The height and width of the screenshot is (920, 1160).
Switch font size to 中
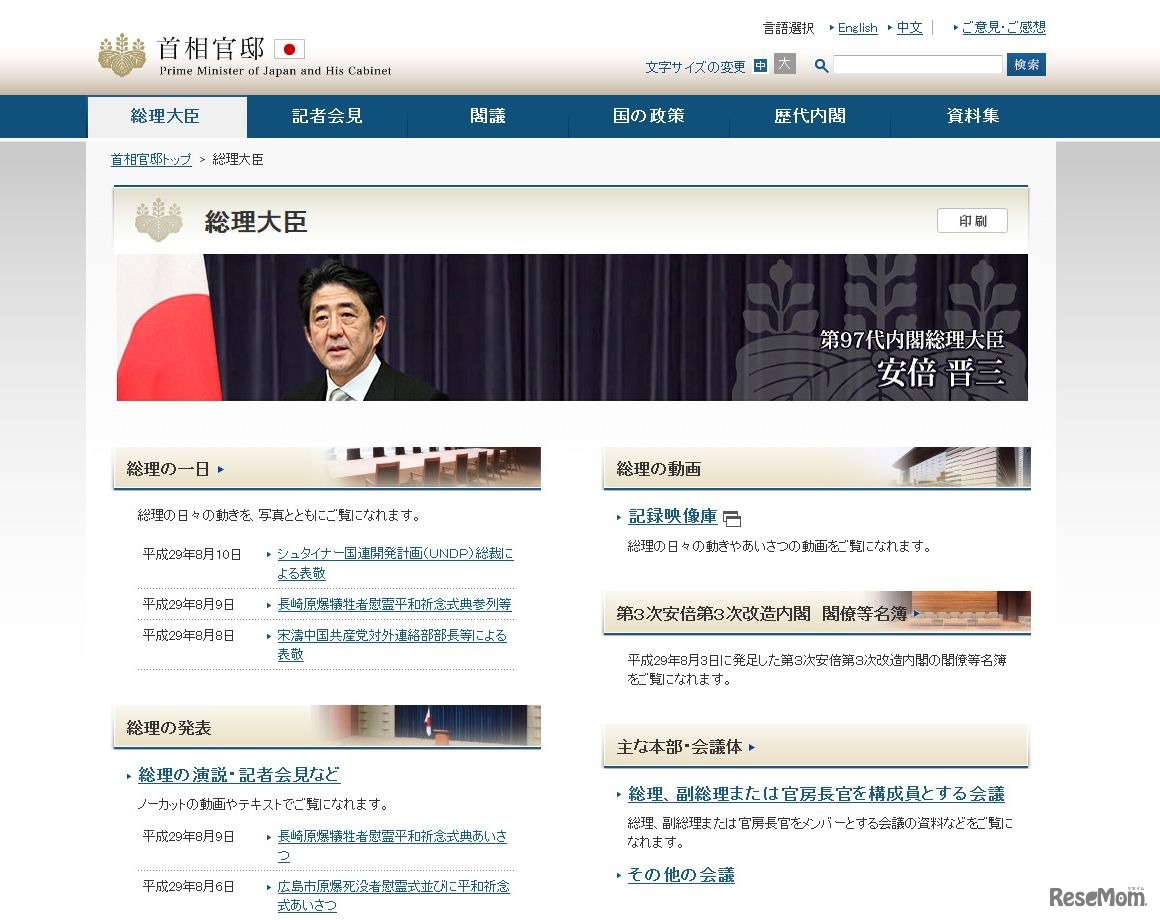(760, 65)
